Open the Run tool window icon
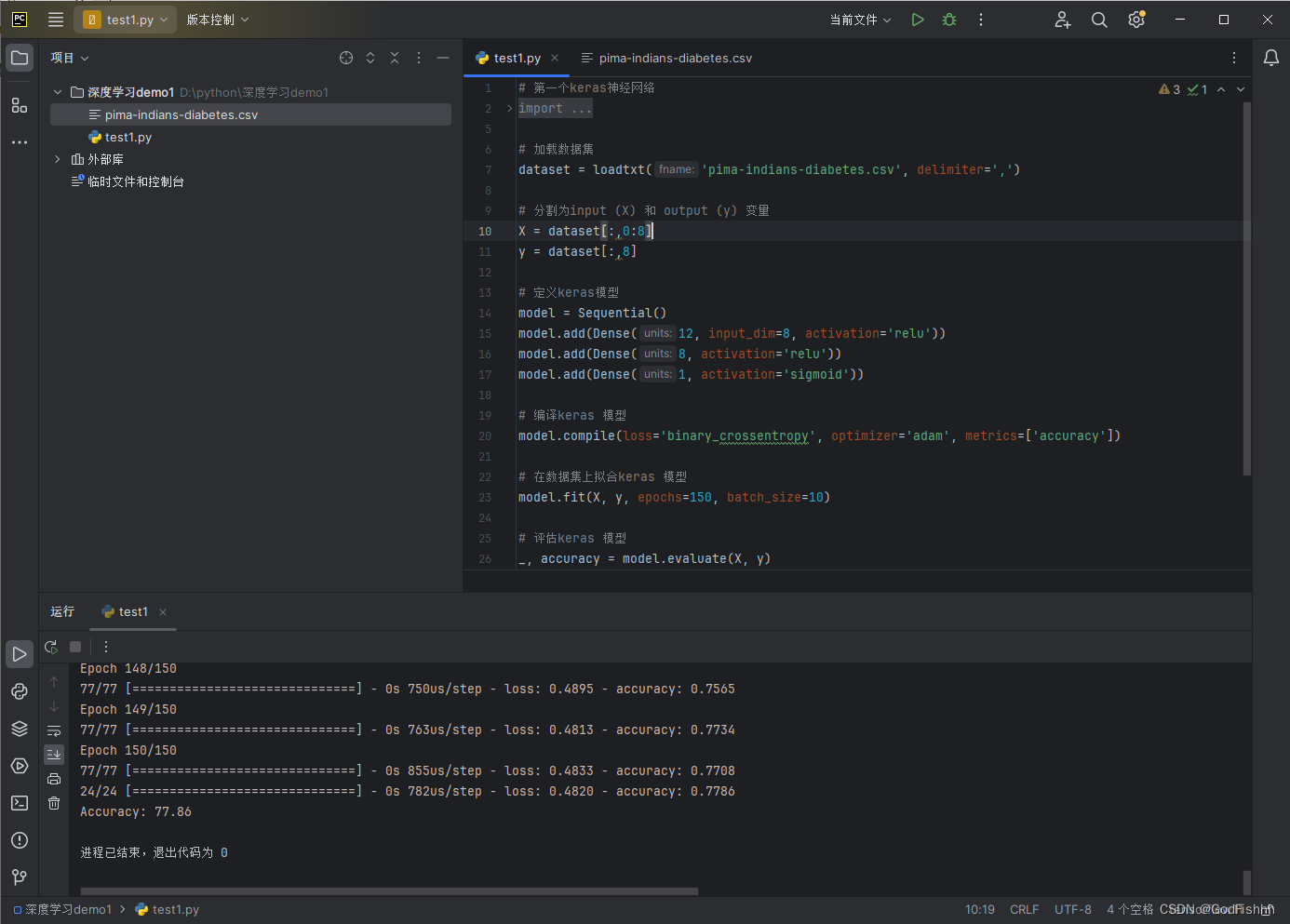The width and height of the screenshot is (1290, 924). (20, 654)
